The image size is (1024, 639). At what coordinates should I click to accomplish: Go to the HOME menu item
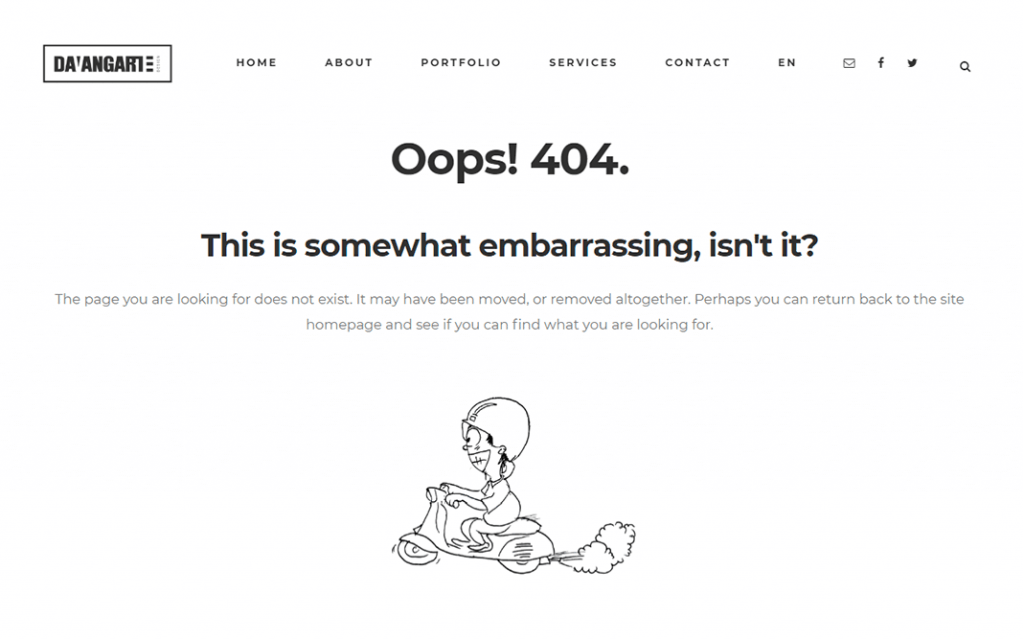(x=257, y=63)
